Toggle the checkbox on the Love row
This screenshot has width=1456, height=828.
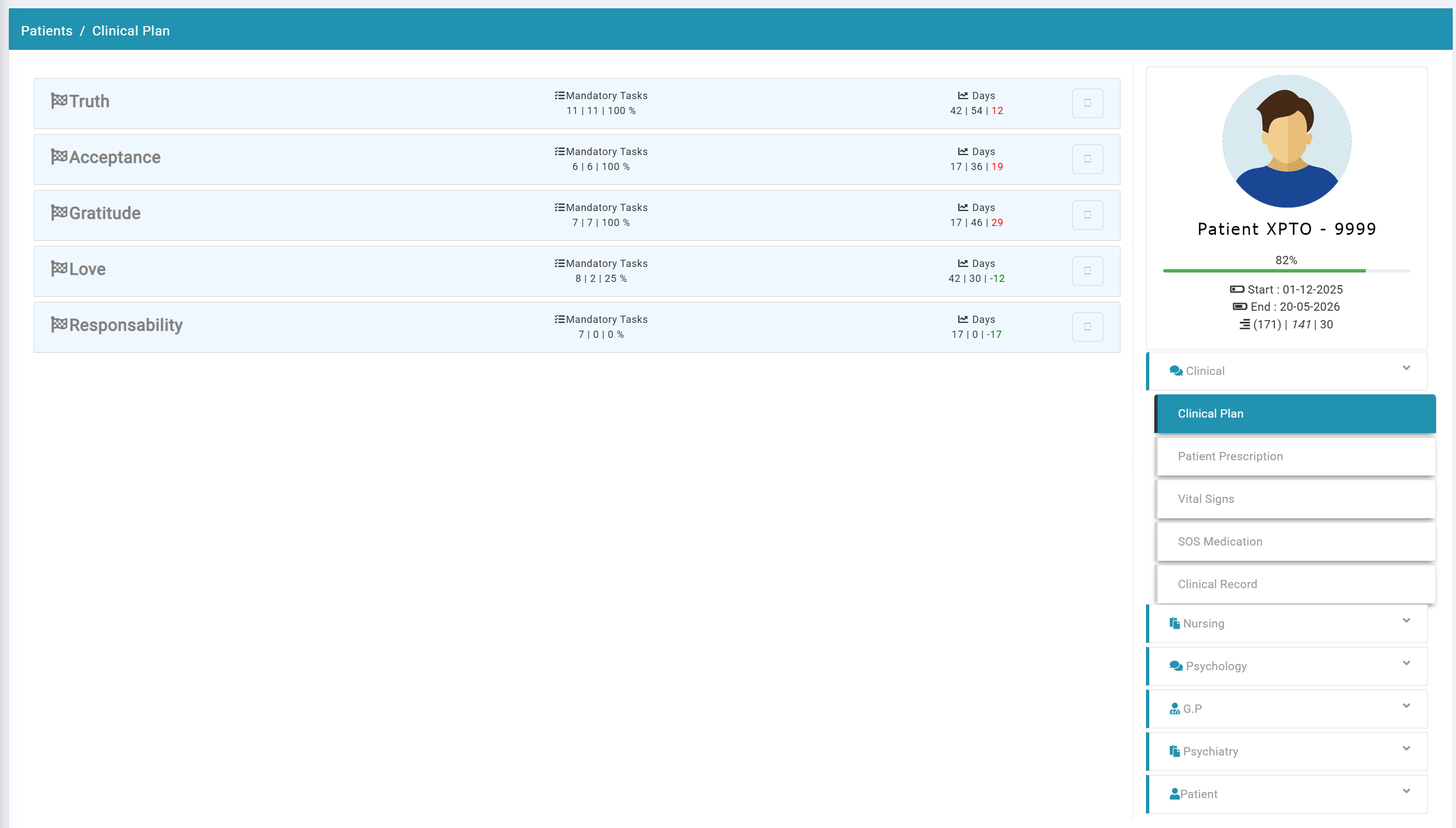[x=1087, y=271]
